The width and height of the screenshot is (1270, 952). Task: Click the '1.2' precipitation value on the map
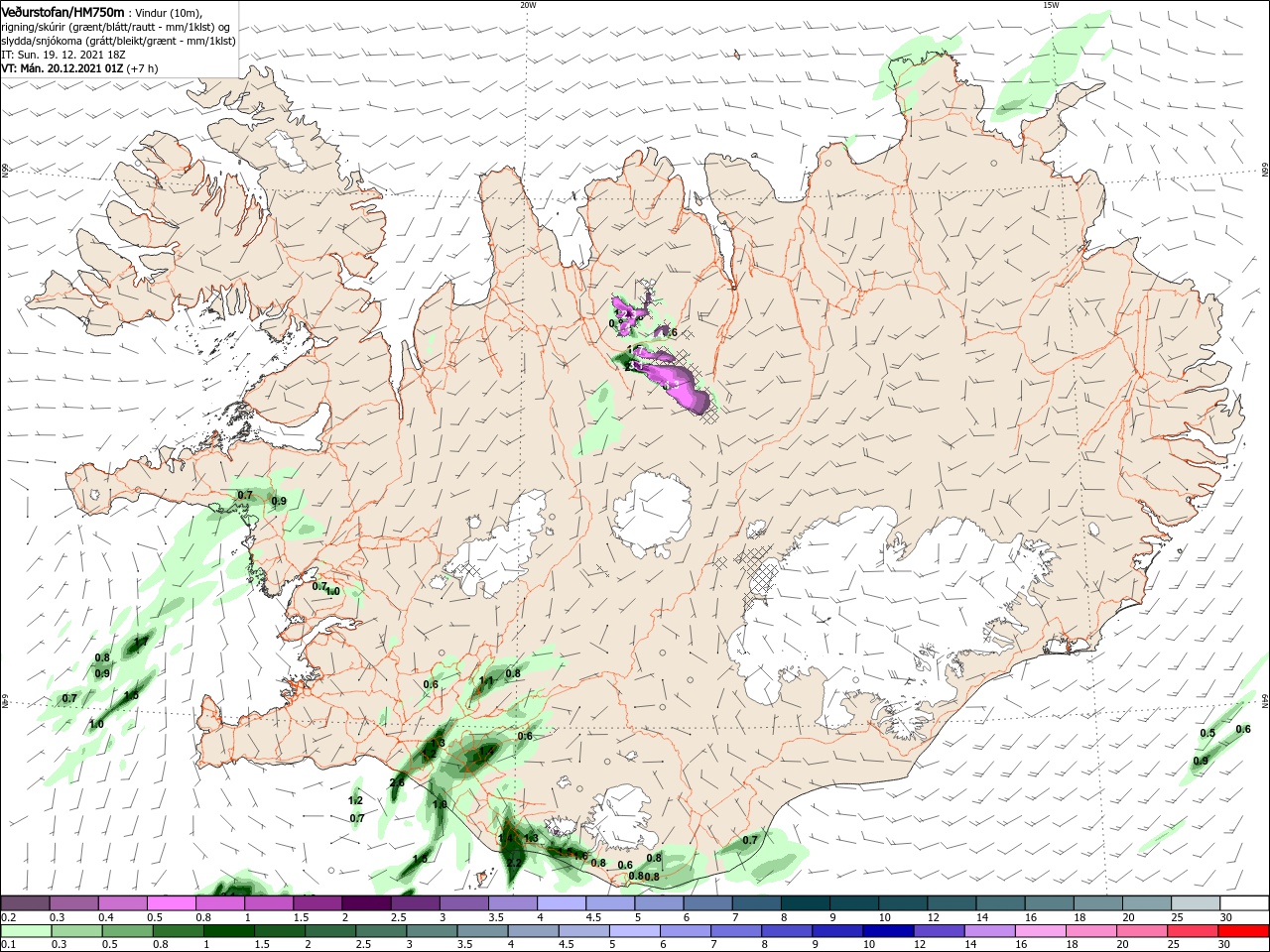click(356, 799)
